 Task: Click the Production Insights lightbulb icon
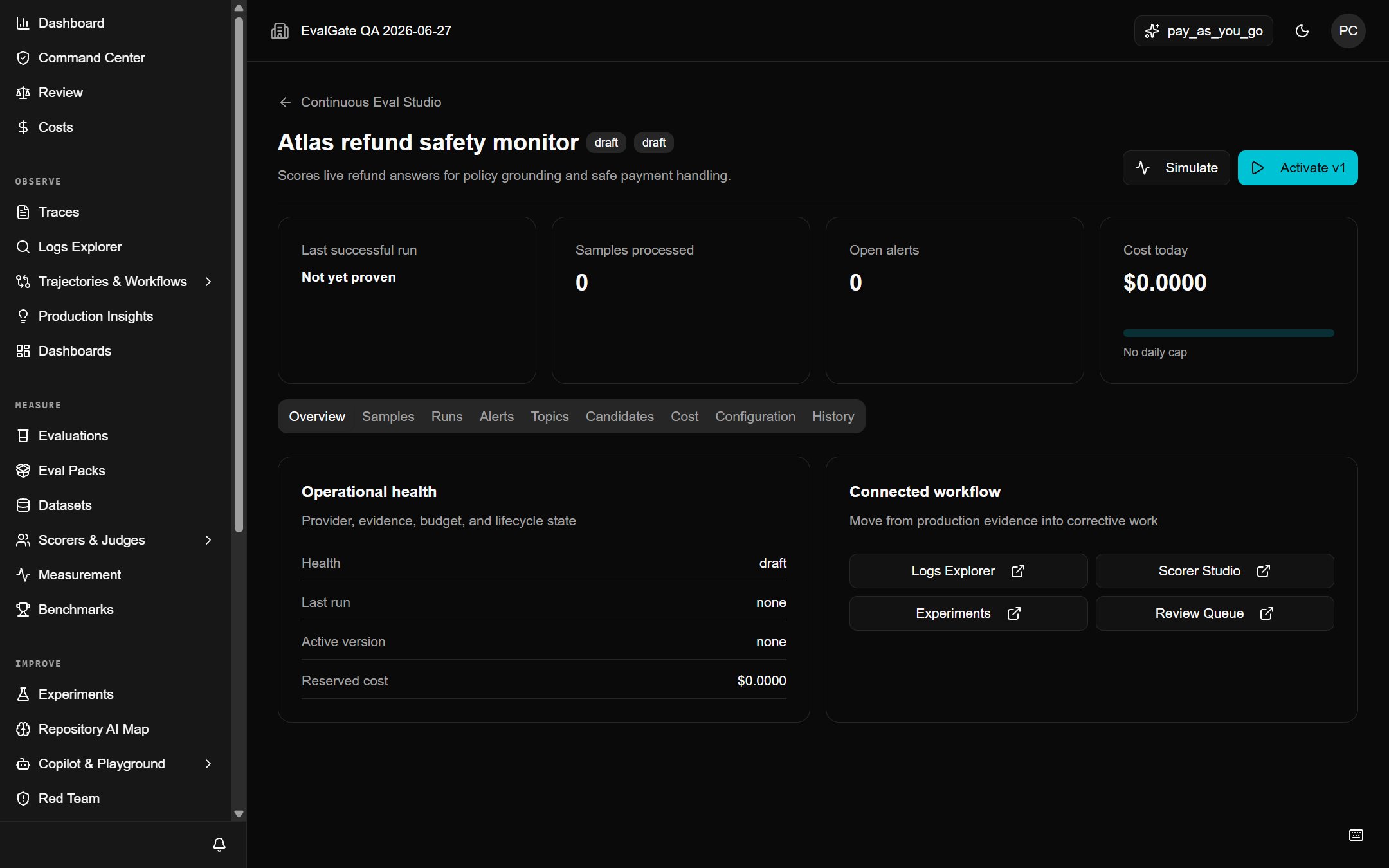23,316
